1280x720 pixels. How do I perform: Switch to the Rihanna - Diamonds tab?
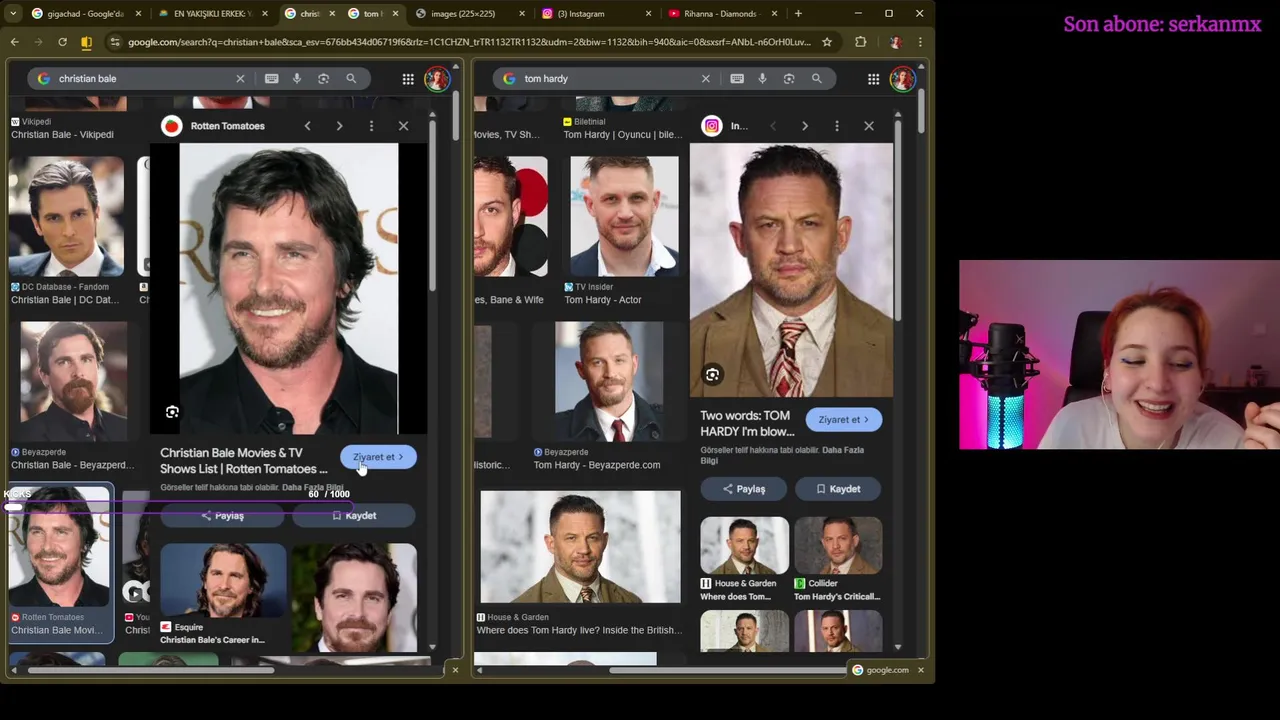[722, 13]
